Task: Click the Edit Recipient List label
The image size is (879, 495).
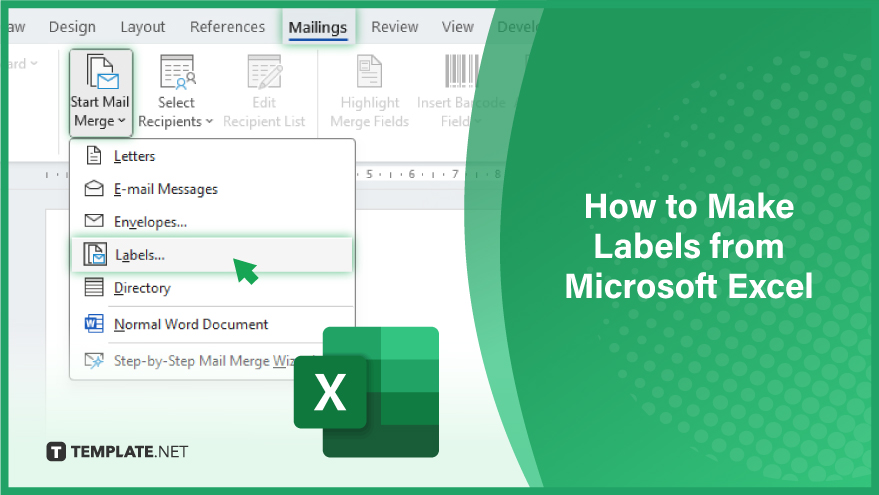Action: (x=264, y=112)
